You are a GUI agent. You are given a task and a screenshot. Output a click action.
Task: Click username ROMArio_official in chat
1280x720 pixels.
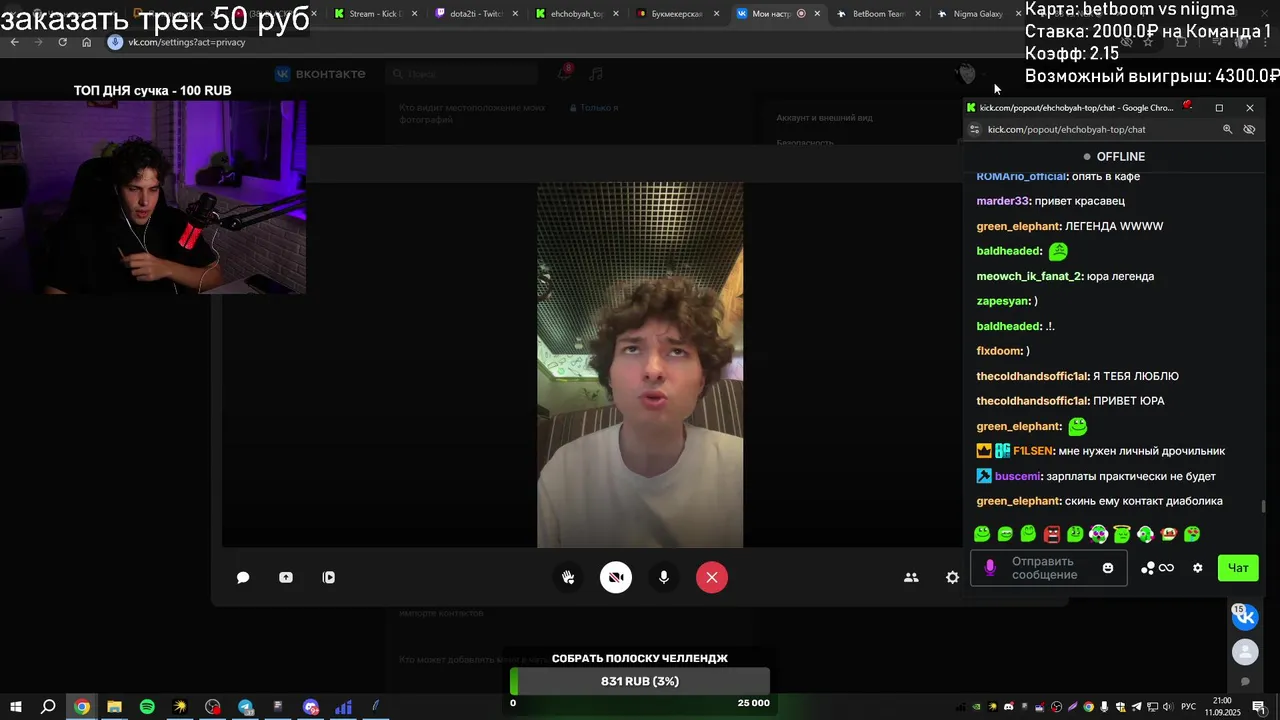1021,176
